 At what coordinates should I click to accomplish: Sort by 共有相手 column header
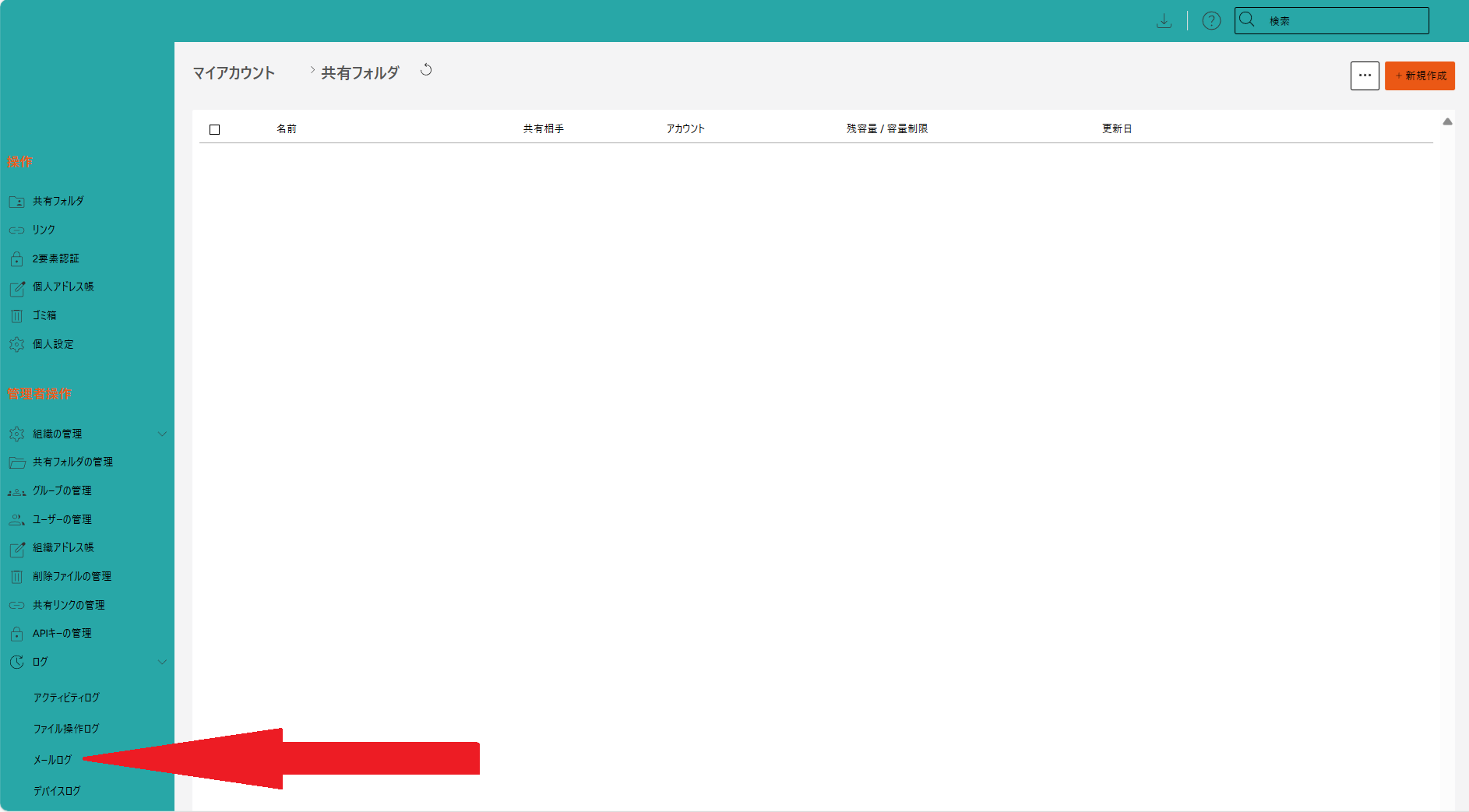point(544,128)
